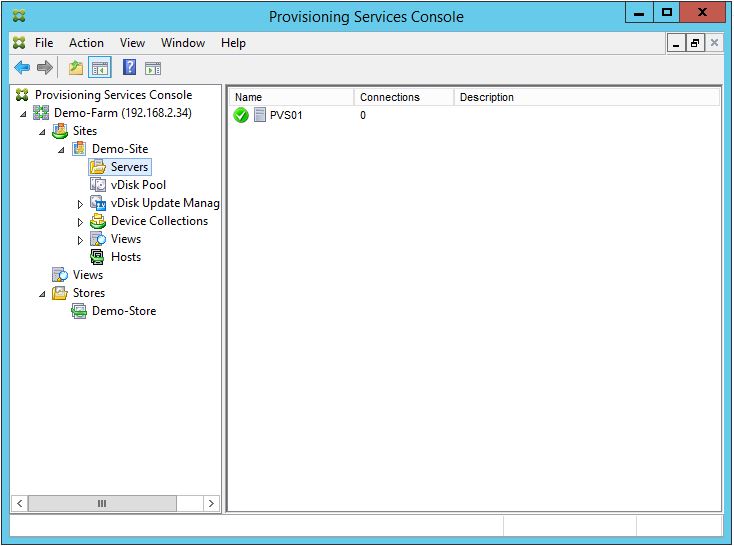Open the Window menu
The image size is (734, 546).
183,43
